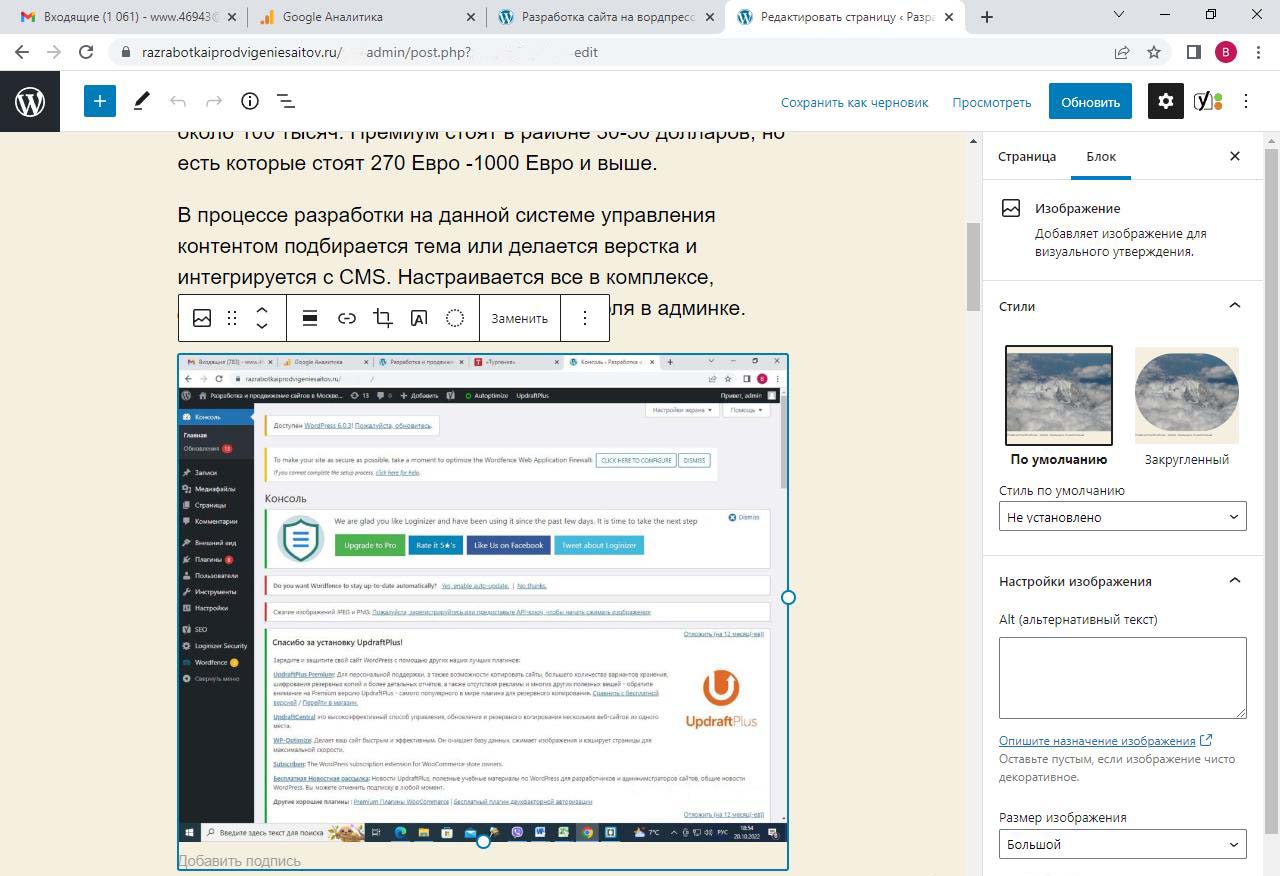Open the document overview list view

(286, 101)
